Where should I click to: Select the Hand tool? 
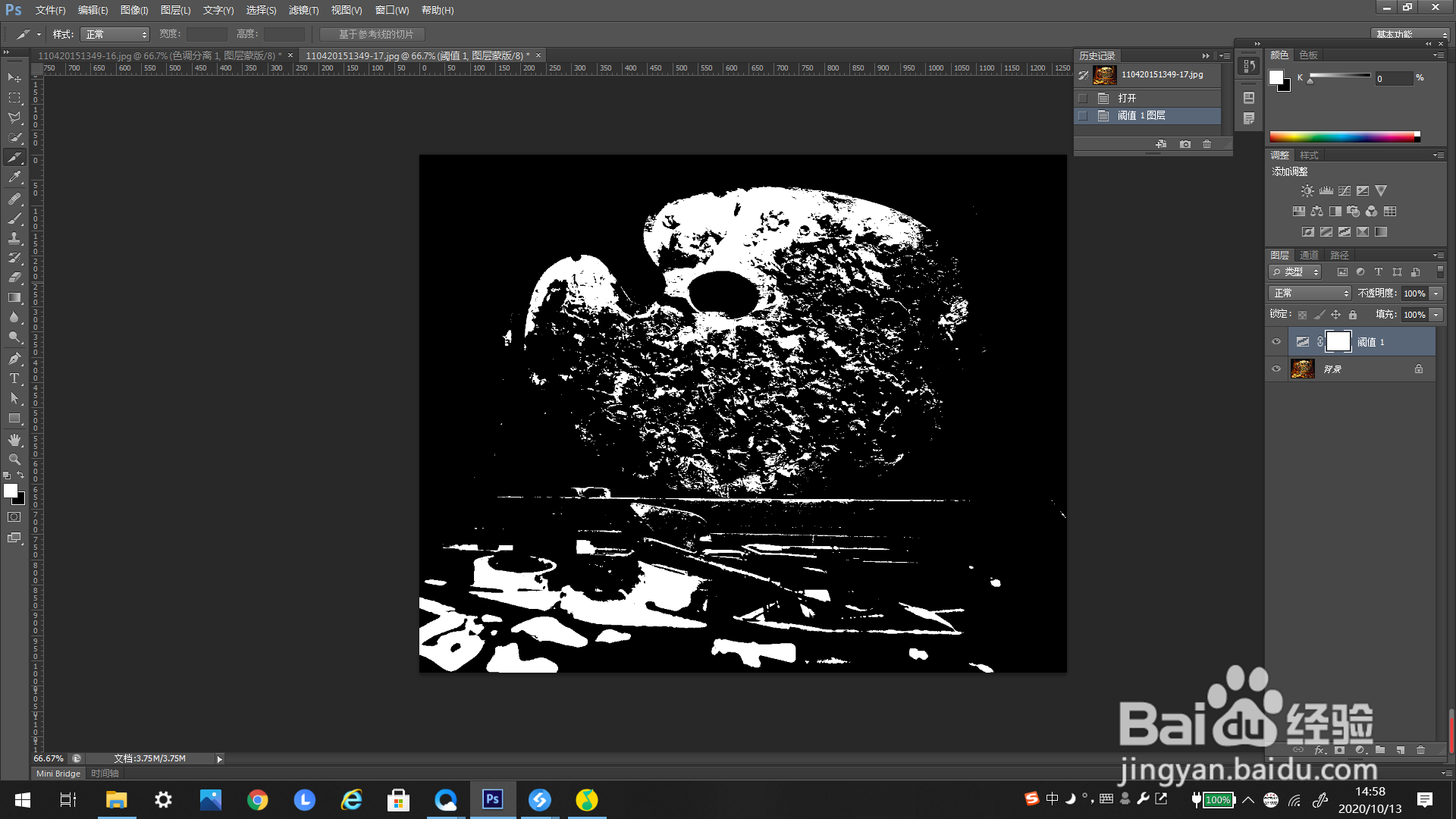coord(14,440)
